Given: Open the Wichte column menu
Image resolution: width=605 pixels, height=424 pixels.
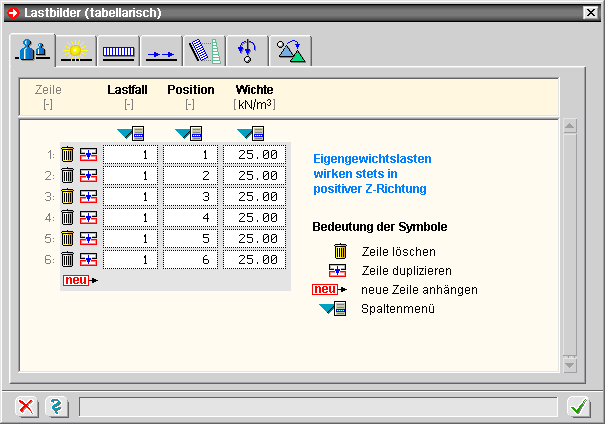Looking at the screenshot, I should [251, 132].
